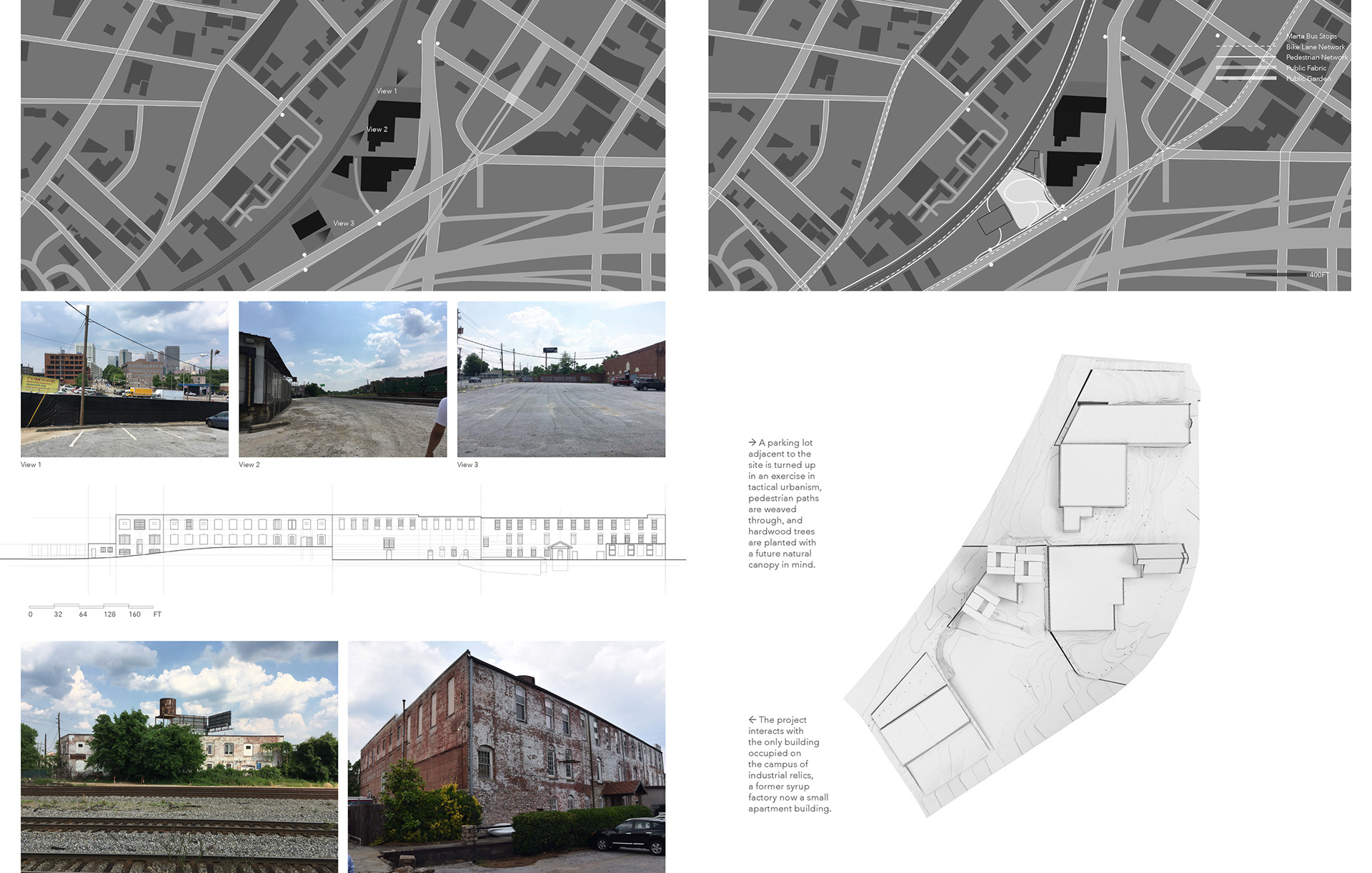Open the railroad tracks water tower photo
The height and width of the screenshot is (873, 1372).
[179, 756]
